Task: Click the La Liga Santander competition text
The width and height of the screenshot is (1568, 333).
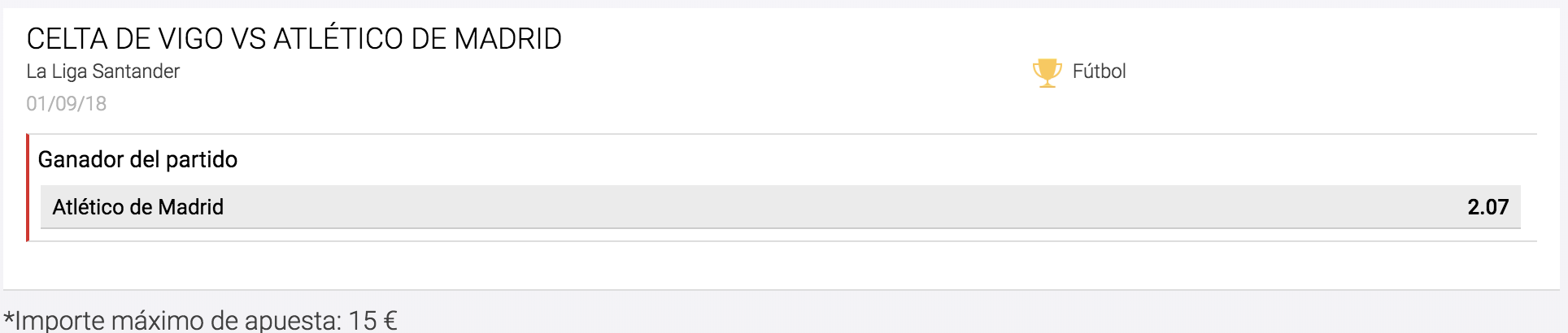Action: click(102, 71)
